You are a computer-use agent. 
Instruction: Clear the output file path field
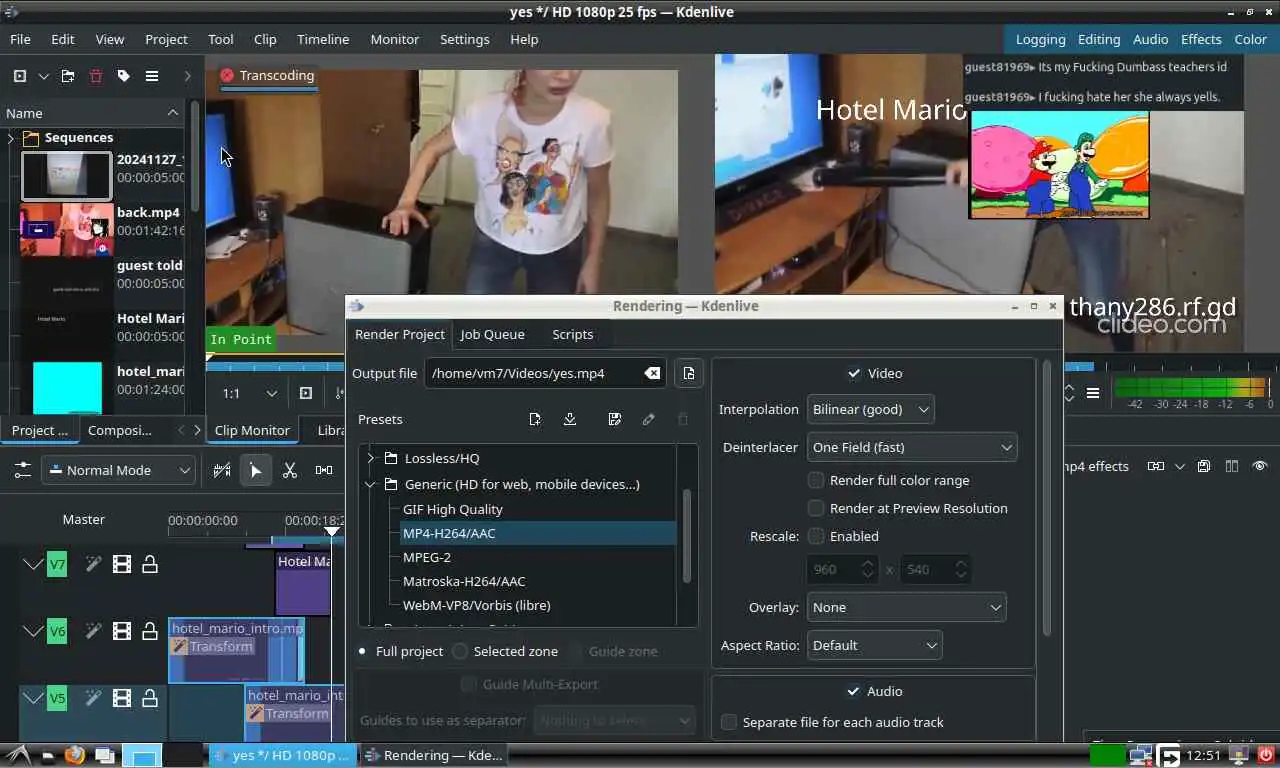(652, 373)
